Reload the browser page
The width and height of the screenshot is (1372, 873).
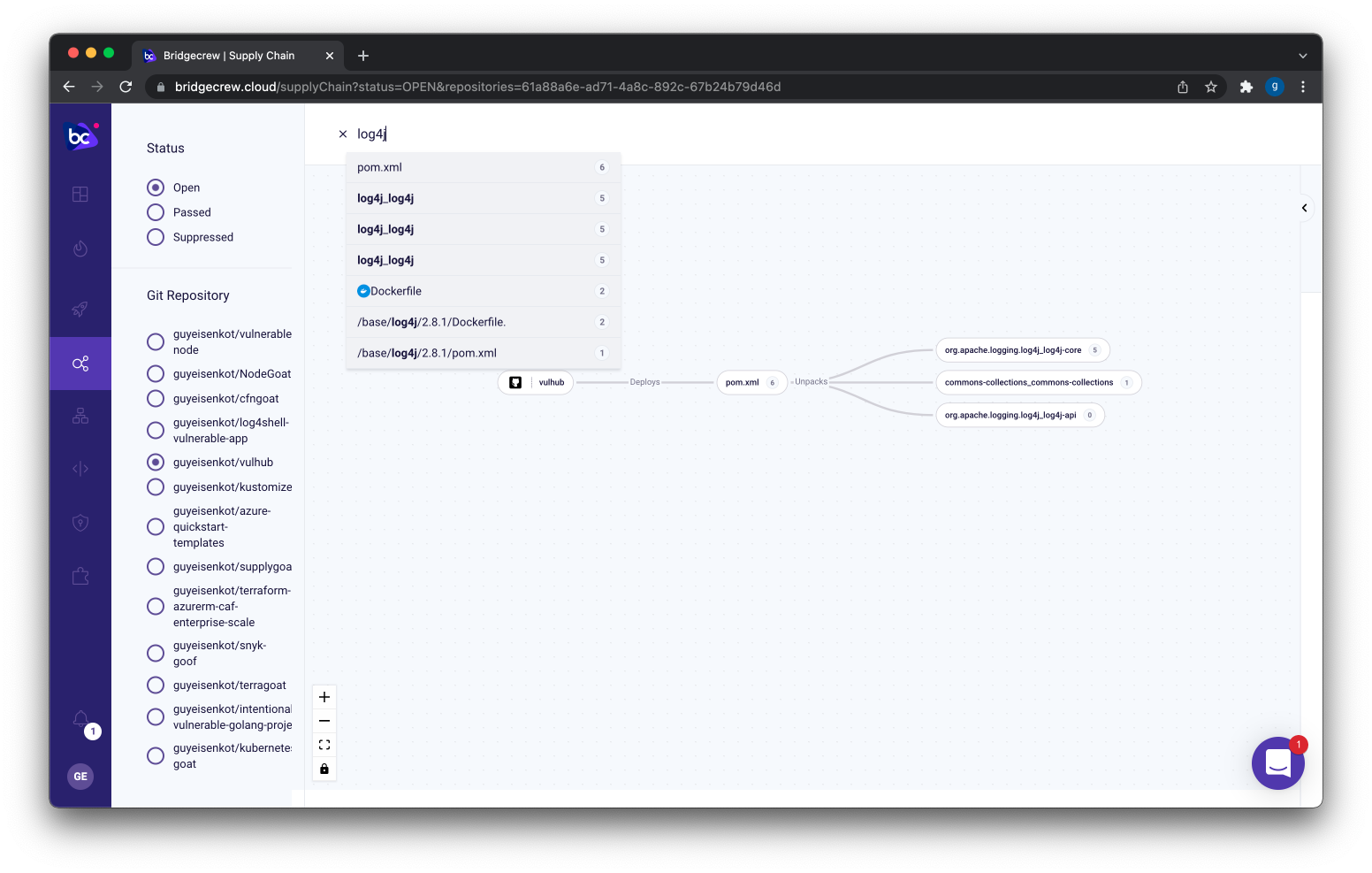coord(126,87)
